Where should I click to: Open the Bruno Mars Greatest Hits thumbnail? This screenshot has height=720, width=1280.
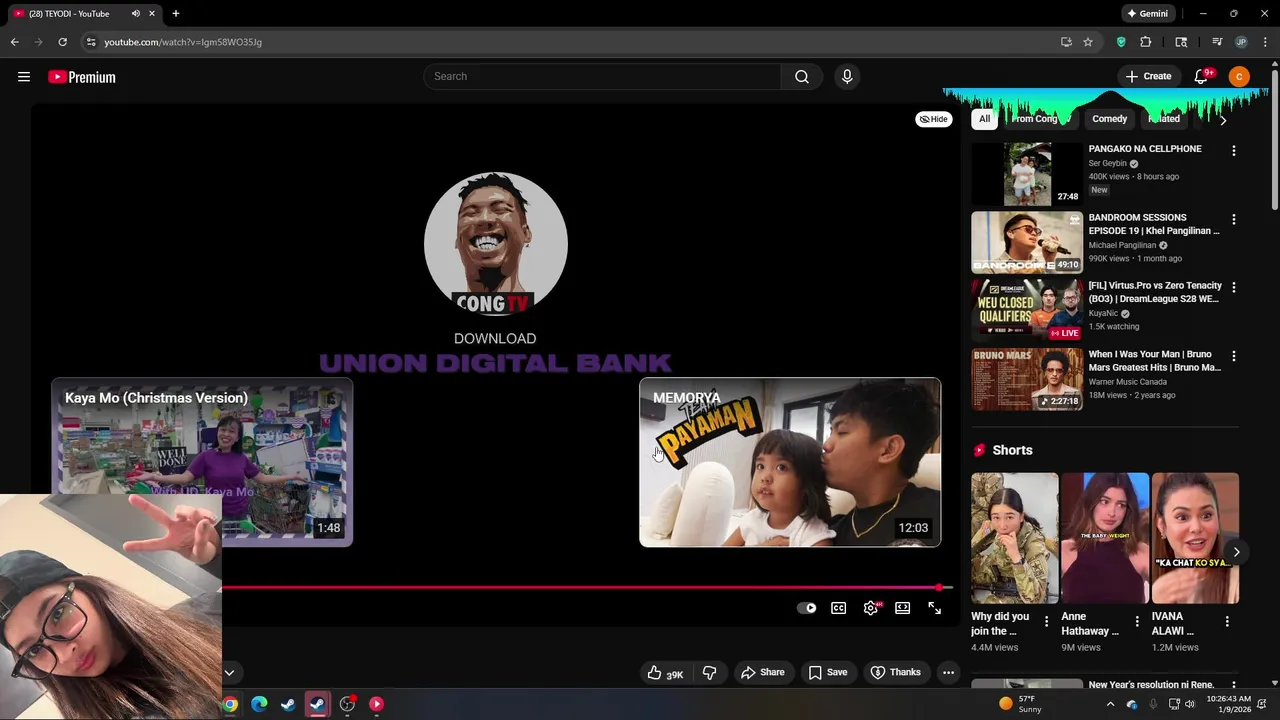[1027, 379]
